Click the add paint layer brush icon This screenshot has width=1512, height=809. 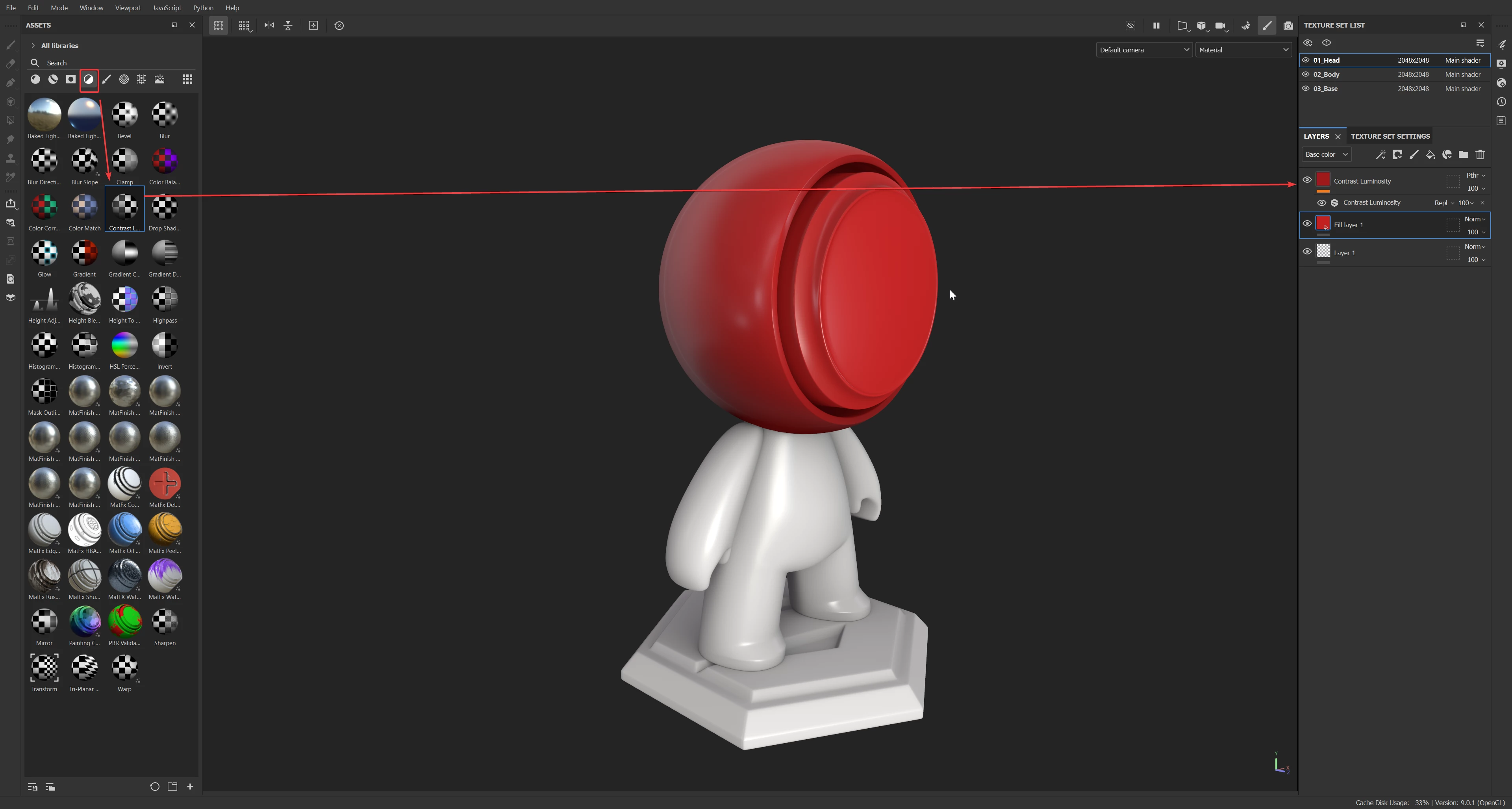[x=1414, y=154]
